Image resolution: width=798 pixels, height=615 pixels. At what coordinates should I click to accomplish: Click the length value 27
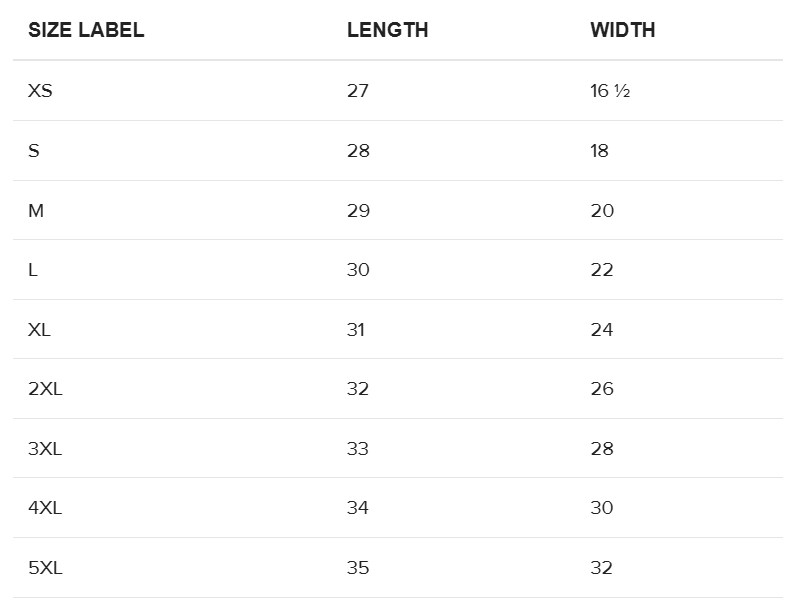358,91
